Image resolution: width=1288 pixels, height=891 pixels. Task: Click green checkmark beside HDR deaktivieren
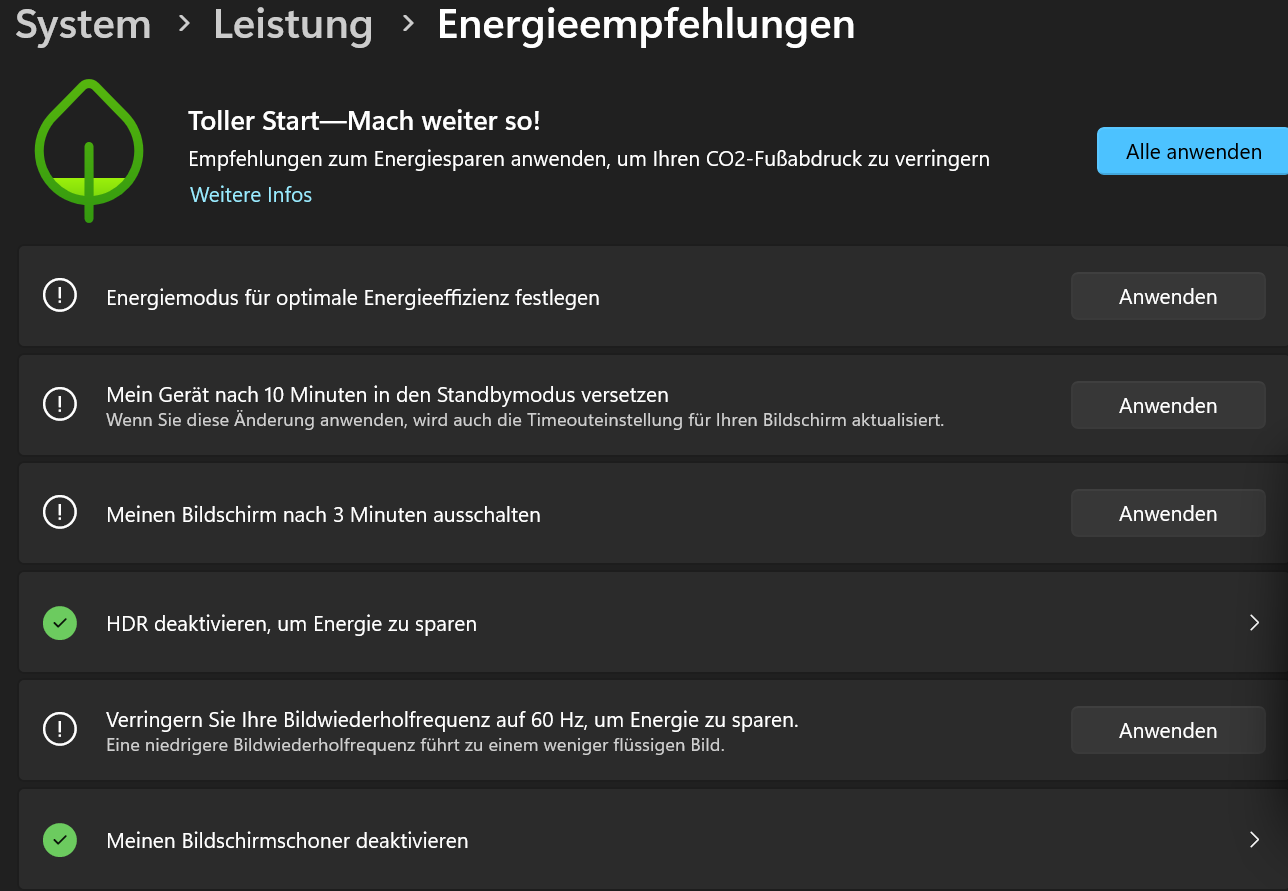pyautogui.click(x=60, y=623)
